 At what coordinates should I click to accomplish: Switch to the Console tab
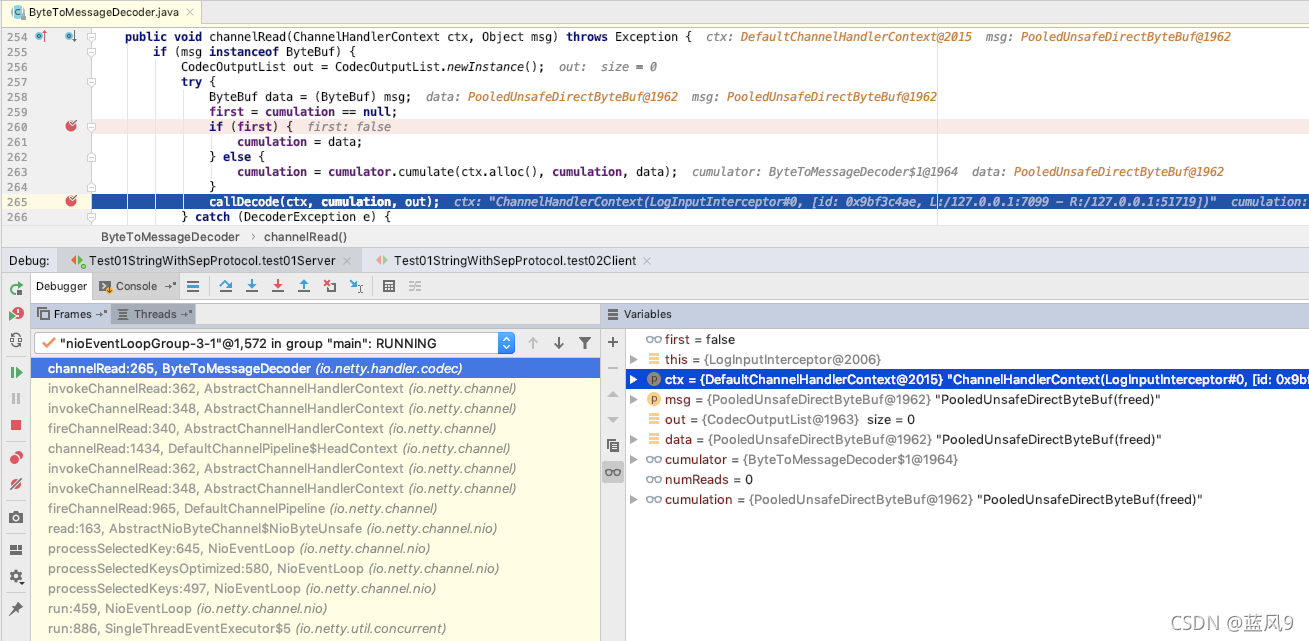(136, 286)
